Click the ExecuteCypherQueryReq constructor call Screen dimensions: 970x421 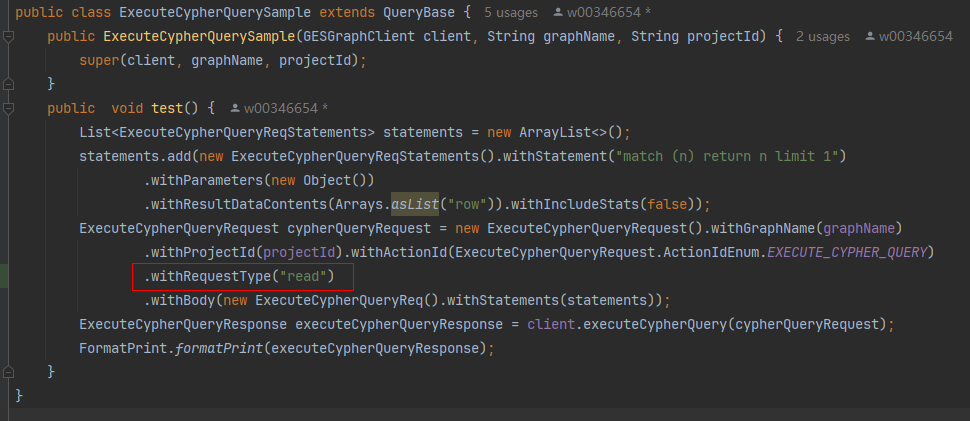(x=339, y=300)
